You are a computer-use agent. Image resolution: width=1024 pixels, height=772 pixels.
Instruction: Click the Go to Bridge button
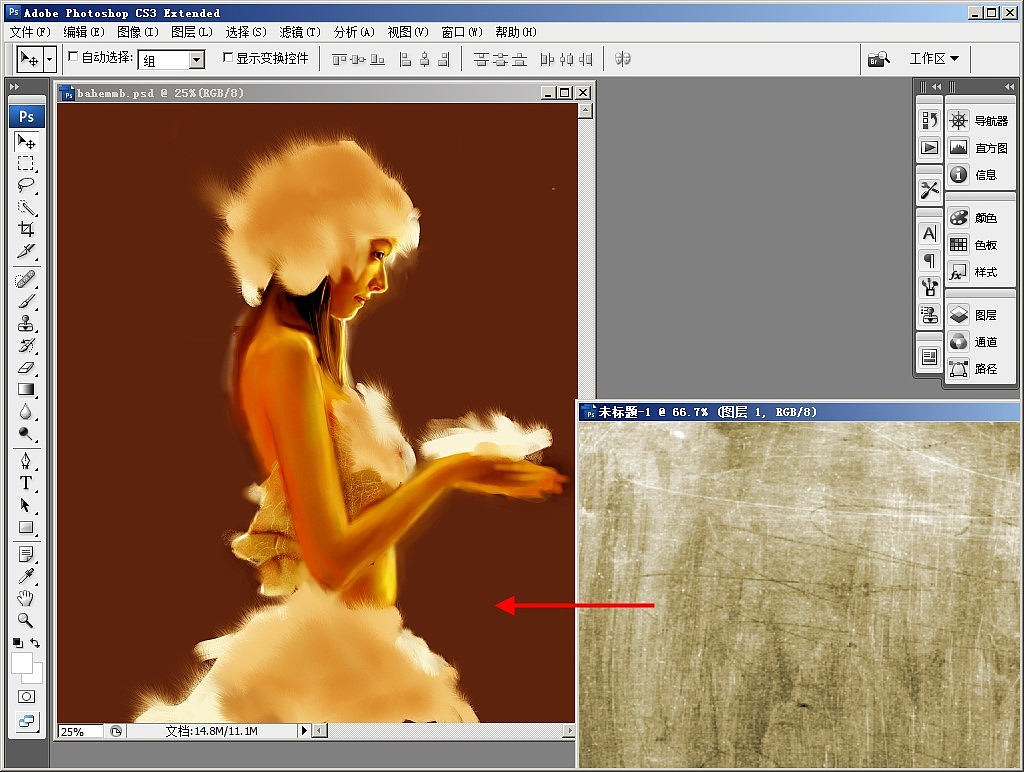click(x=879, y=59)
